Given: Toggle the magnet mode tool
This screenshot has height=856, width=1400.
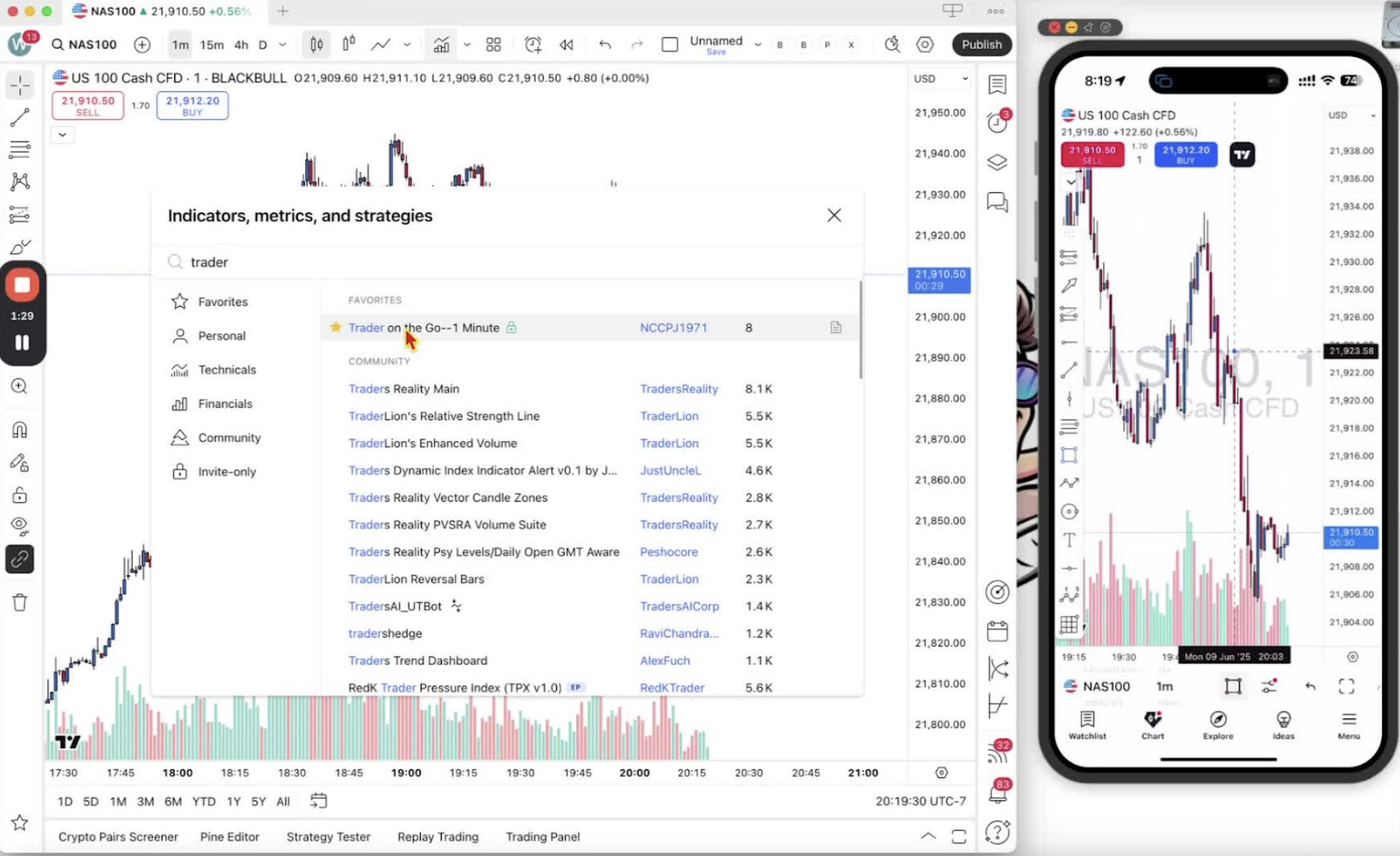Looking at the screenshot, I should (x=20, y=430).
